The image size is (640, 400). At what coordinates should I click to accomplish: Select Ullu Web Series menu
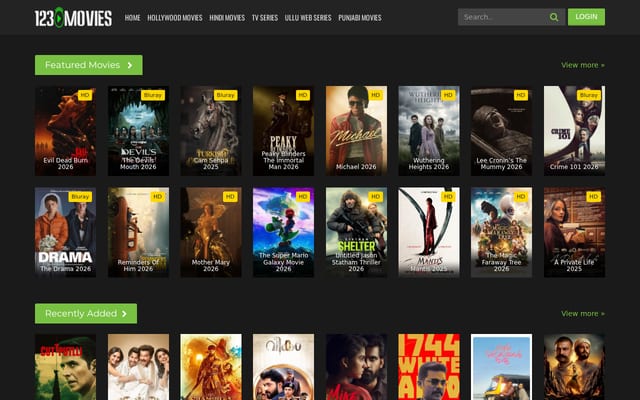(x=308, y=18)
